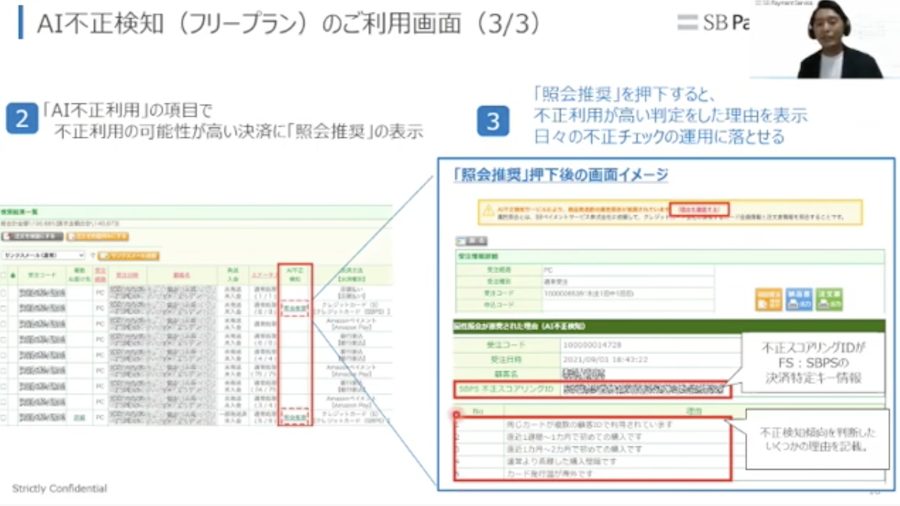Viewport: 900px width, 506px height.
Task: Check the last order row checkbox
Action: click(4, 417)
